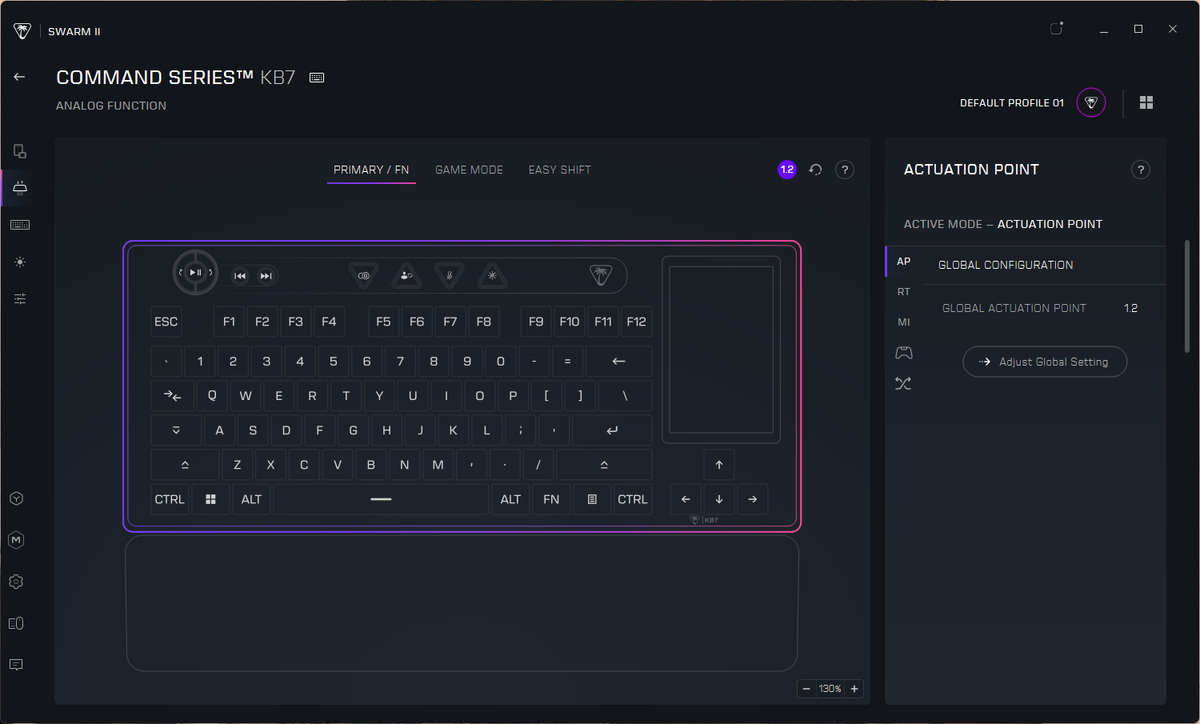1200x724 pixels.
Task: Click the previous track key
Action: [x=240, y=276]
